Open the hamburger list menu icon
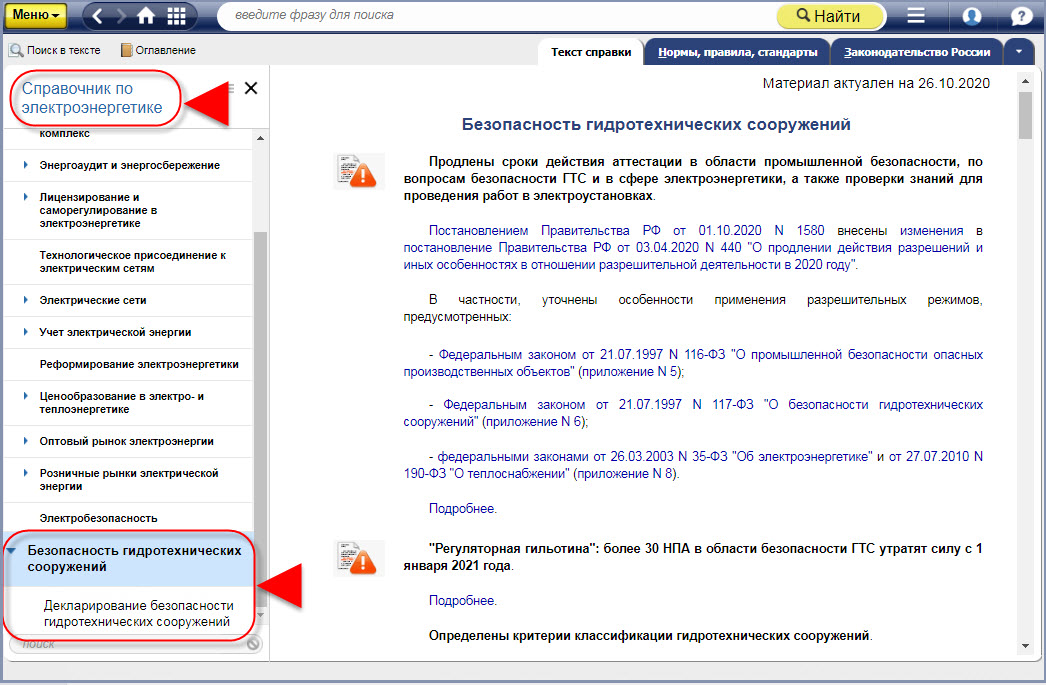This screenshot has width=1046, height=685. tap(915, 16)
